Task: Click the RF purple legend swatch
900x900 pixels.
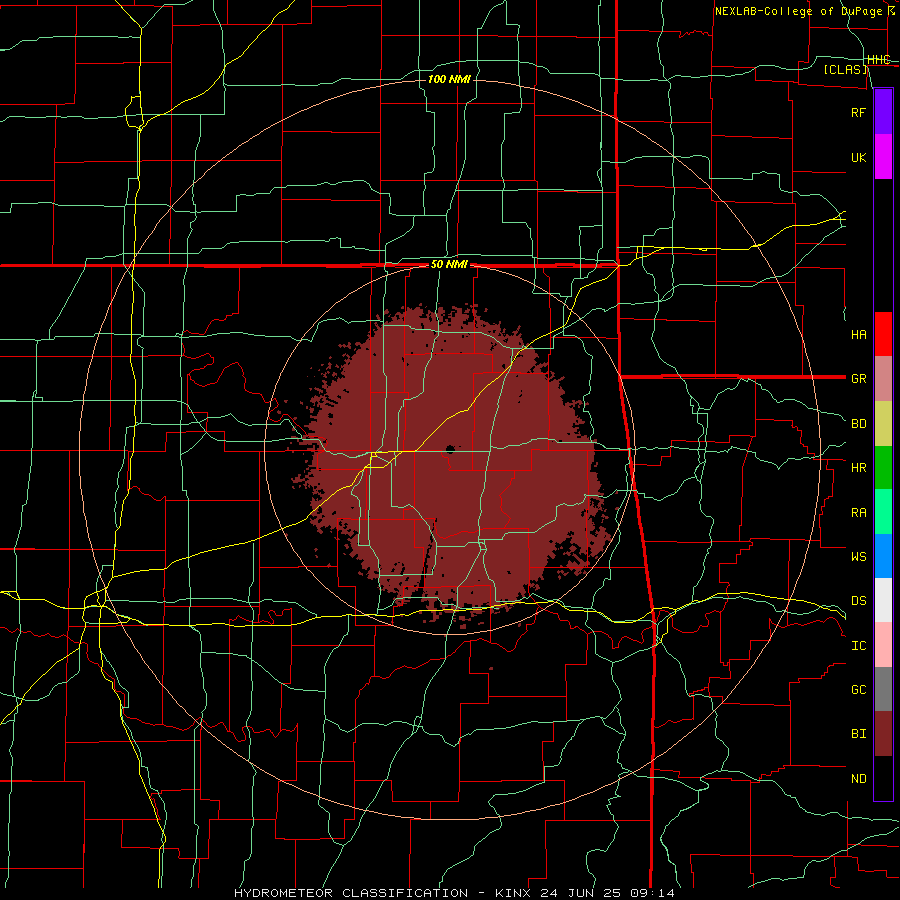Action: (883, 112)
